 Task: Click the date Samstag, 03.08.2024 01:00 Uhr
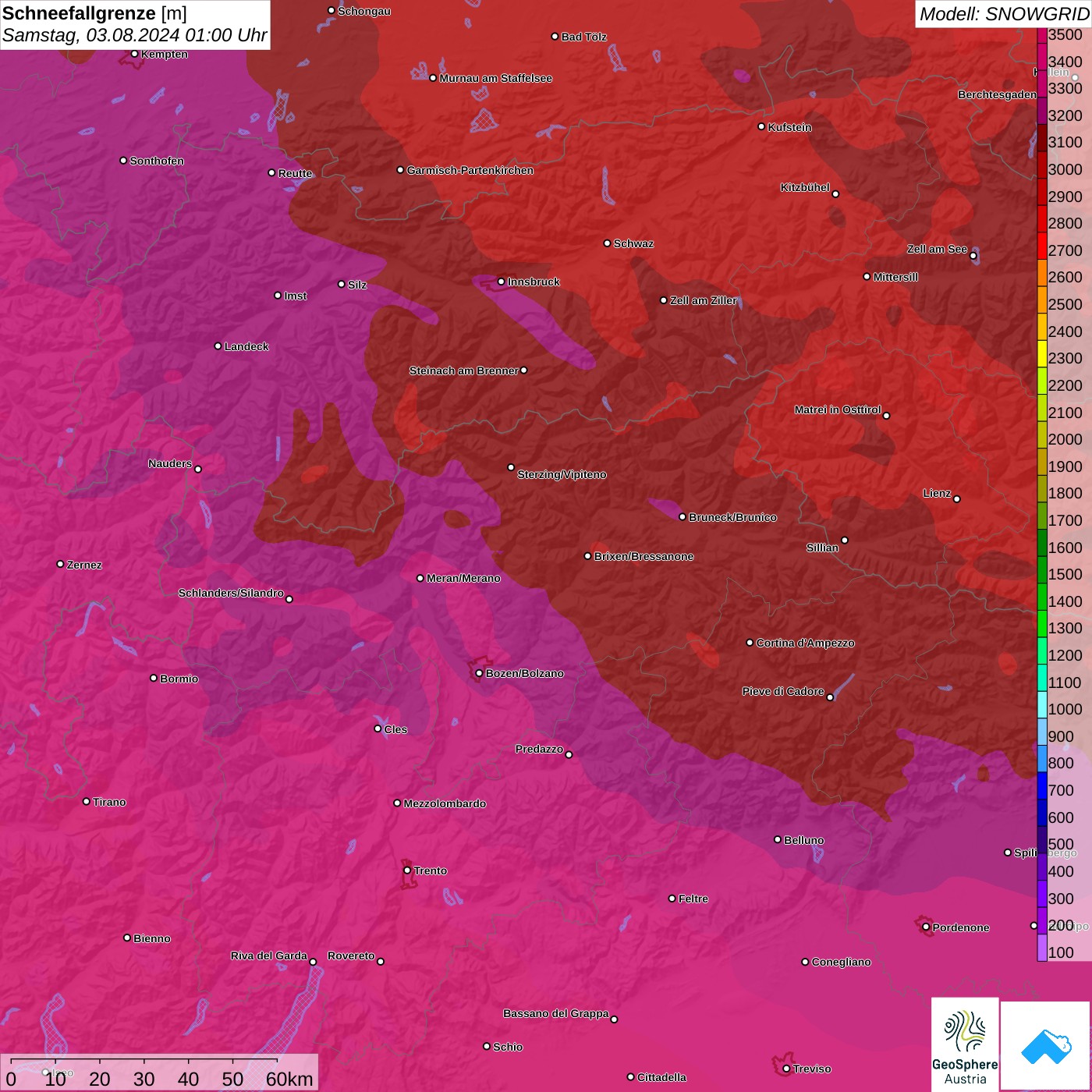point(134,36)
